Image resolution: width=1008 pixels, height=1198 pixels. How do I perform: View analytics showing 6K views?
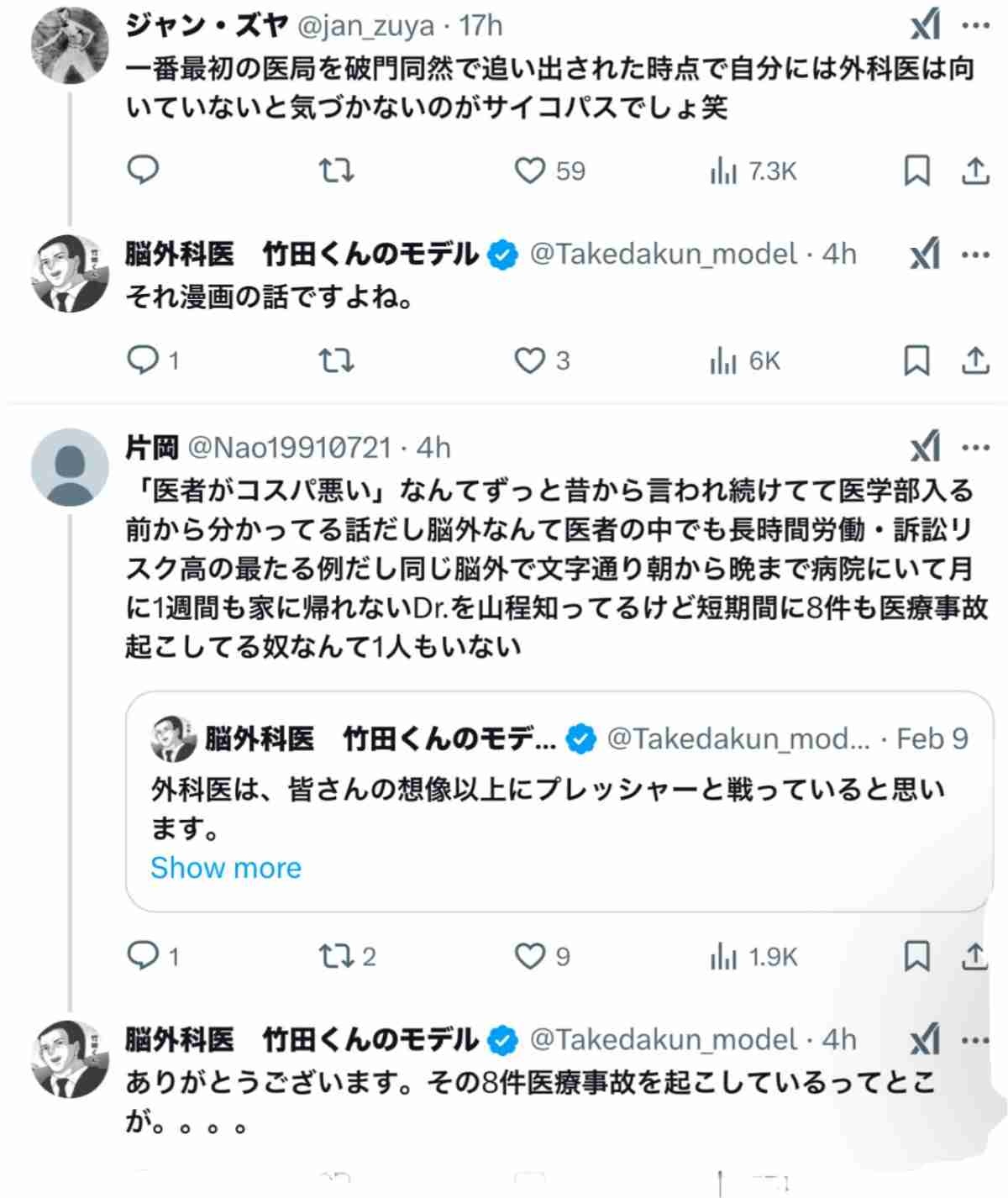click(x=745, y=361)
